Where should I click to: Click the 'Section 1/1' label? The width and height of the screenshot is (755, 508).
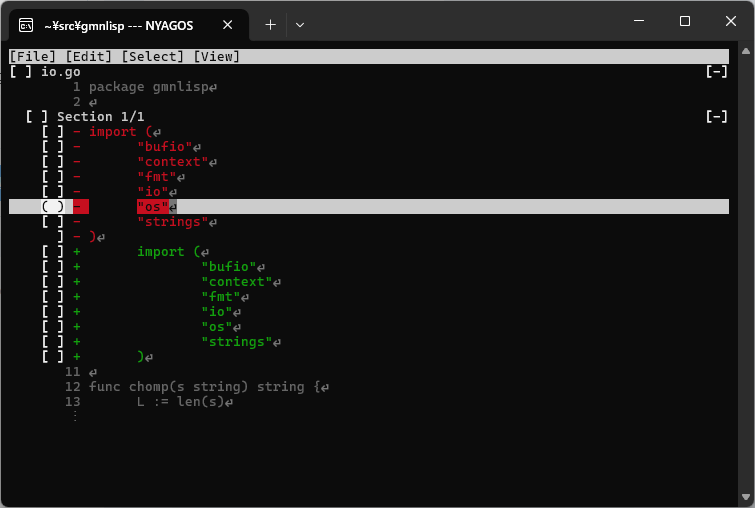101,117
